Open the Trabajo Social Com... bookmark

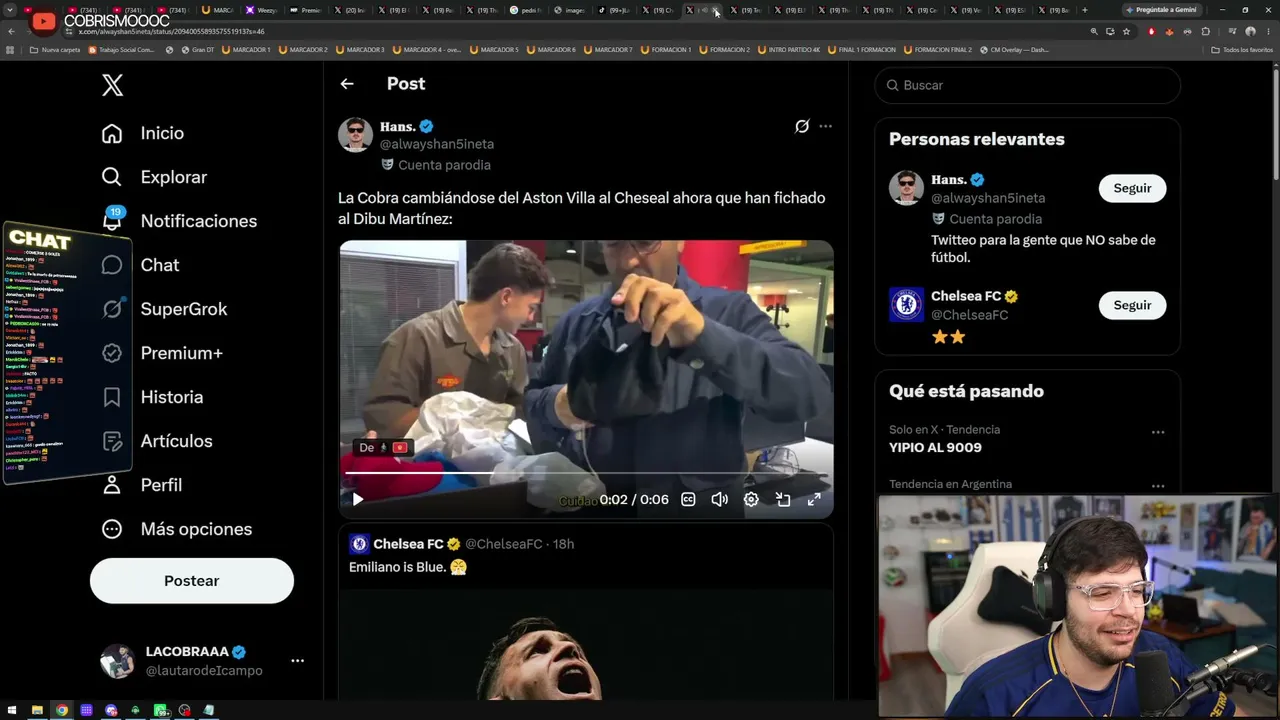tap(122, 50)
